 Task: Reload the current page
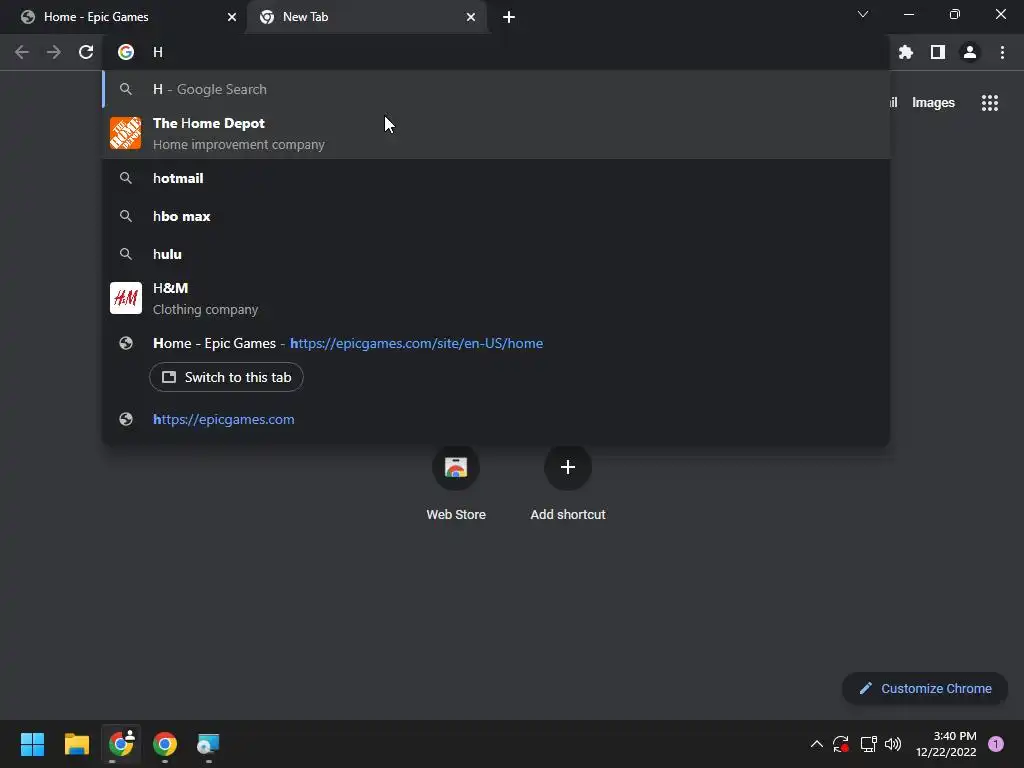click(x=86, y=52)
